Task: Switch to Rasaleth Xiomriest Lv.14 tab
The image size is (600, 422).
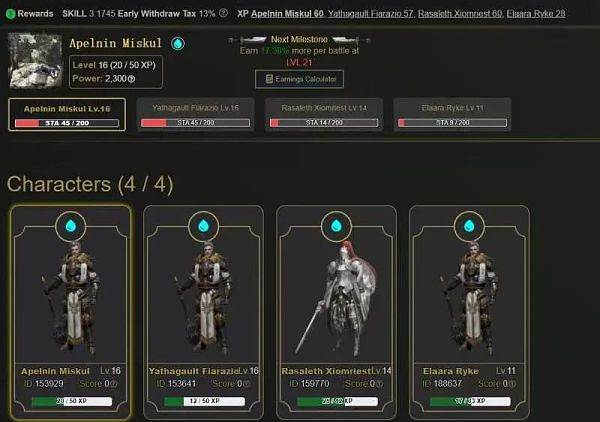Action: pyautogui.click(x=324, y=114)
